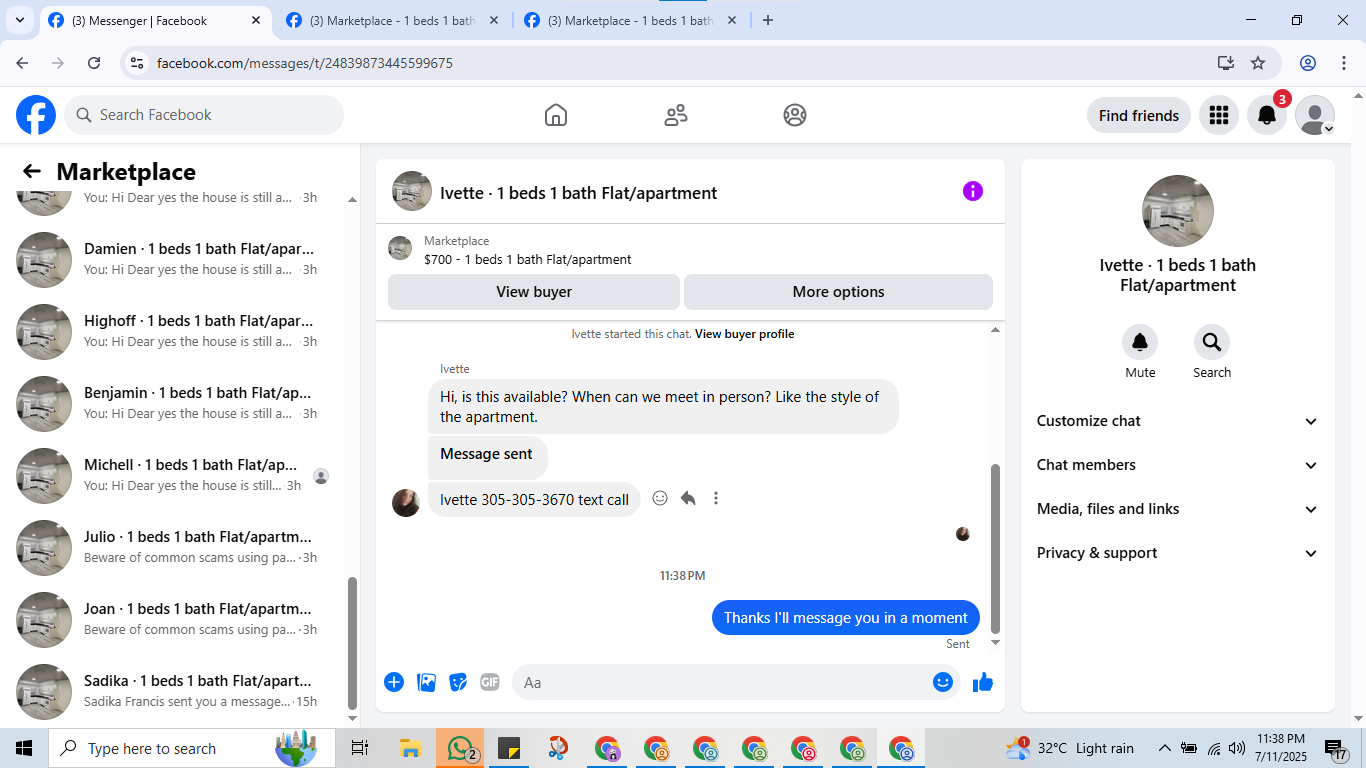The width and height of the screenshot is (1366, 768).
Task: Bookmark this page with the star icon
Action: click(1258, 63)
